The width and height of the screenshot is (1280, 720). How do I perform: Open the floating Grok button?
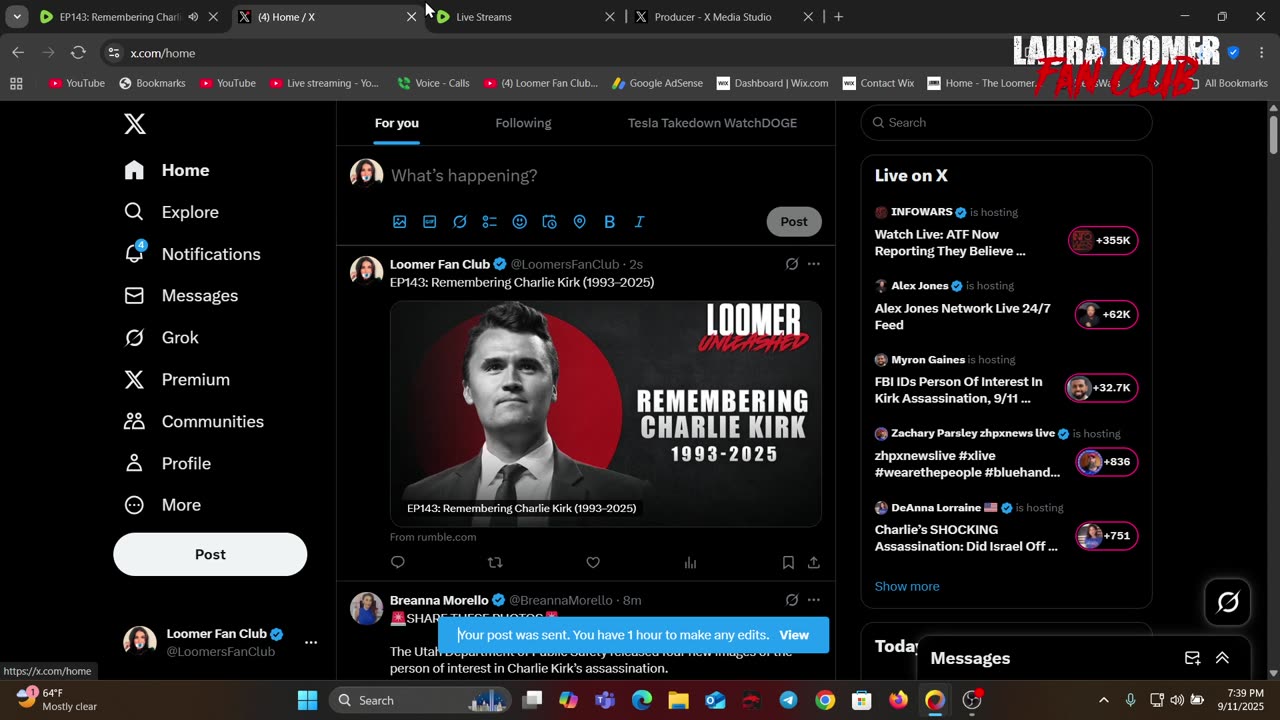tap(1228, 602)
